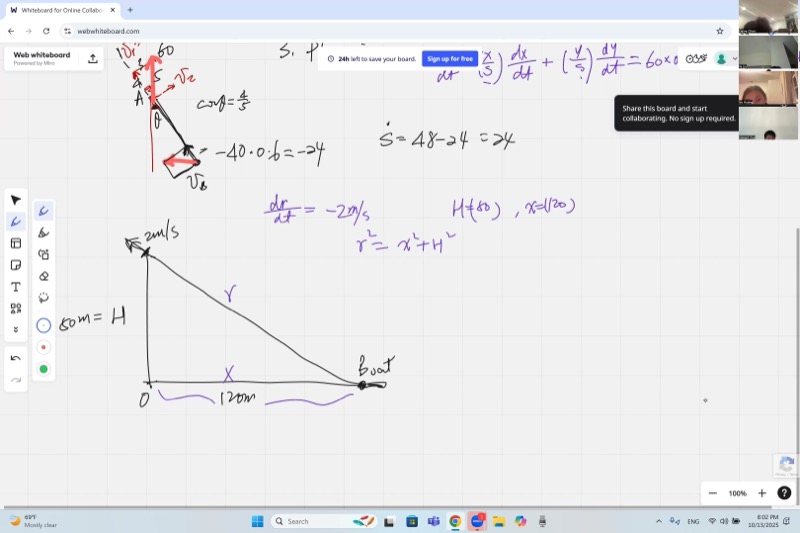This screenshot has height=533, width=800.
Task: Zoom out using the minus button
Action: [713, 493]
